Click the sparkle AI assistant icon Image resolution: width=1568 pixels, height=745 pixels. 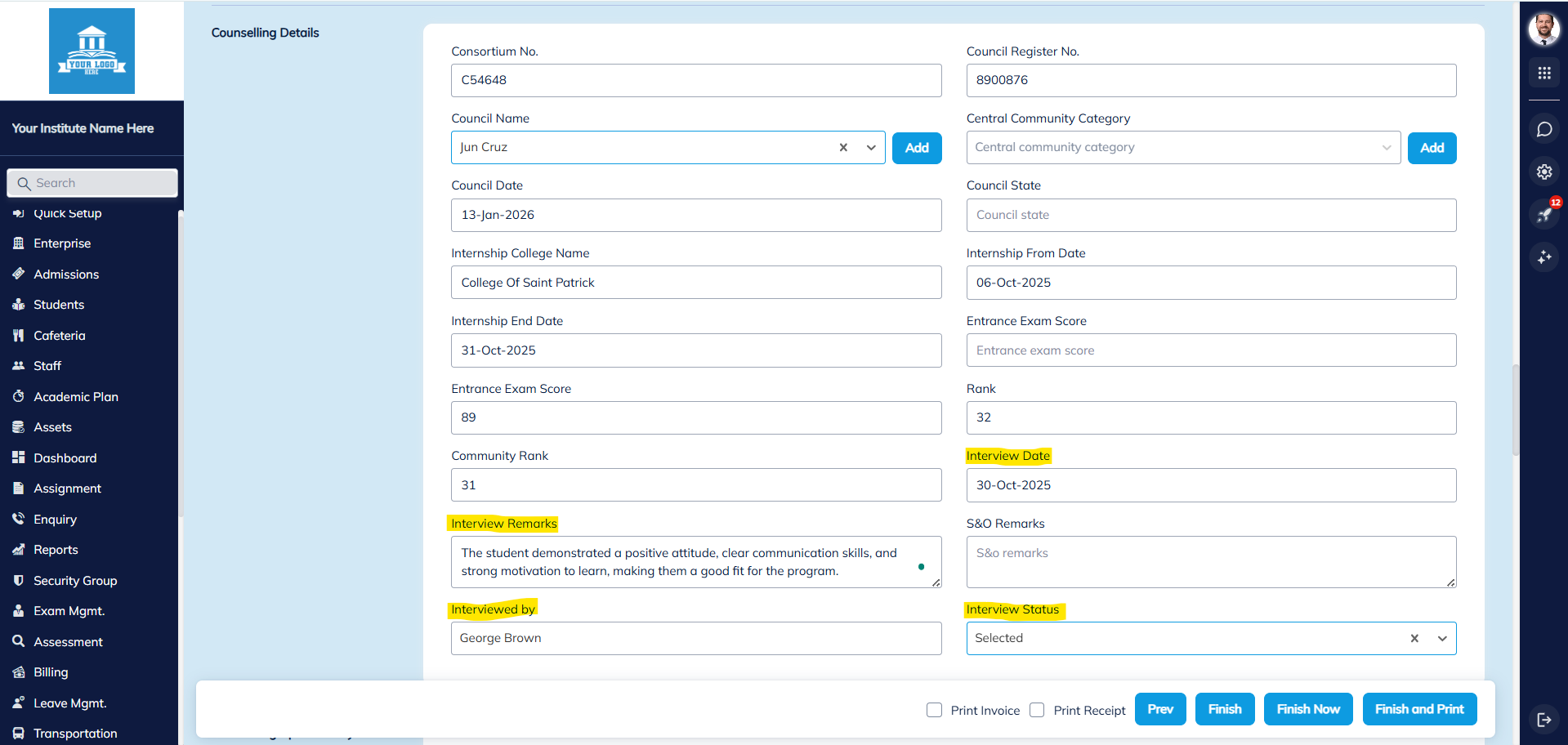pos(1543,257)
